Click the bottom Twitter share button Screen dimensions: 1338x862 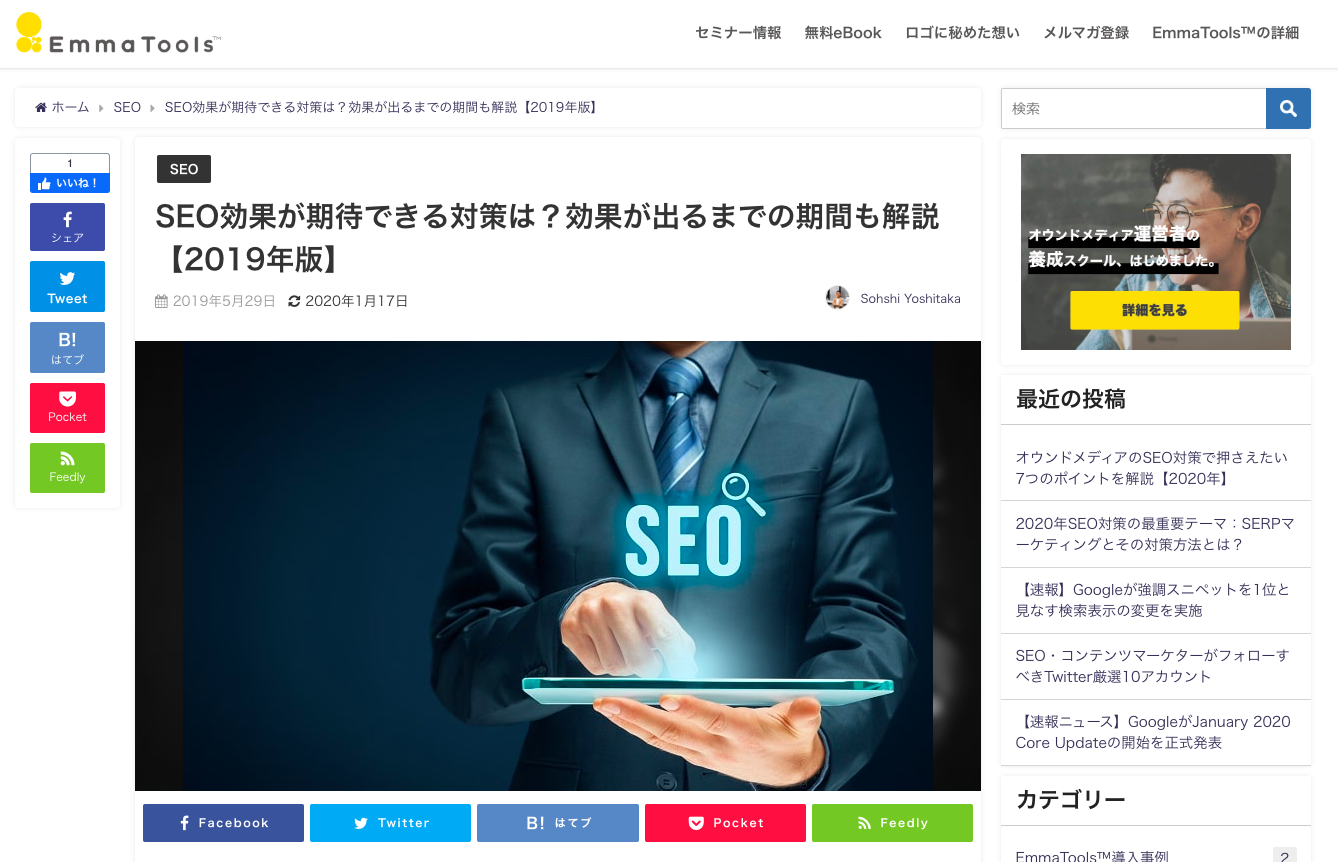(390, 823)
